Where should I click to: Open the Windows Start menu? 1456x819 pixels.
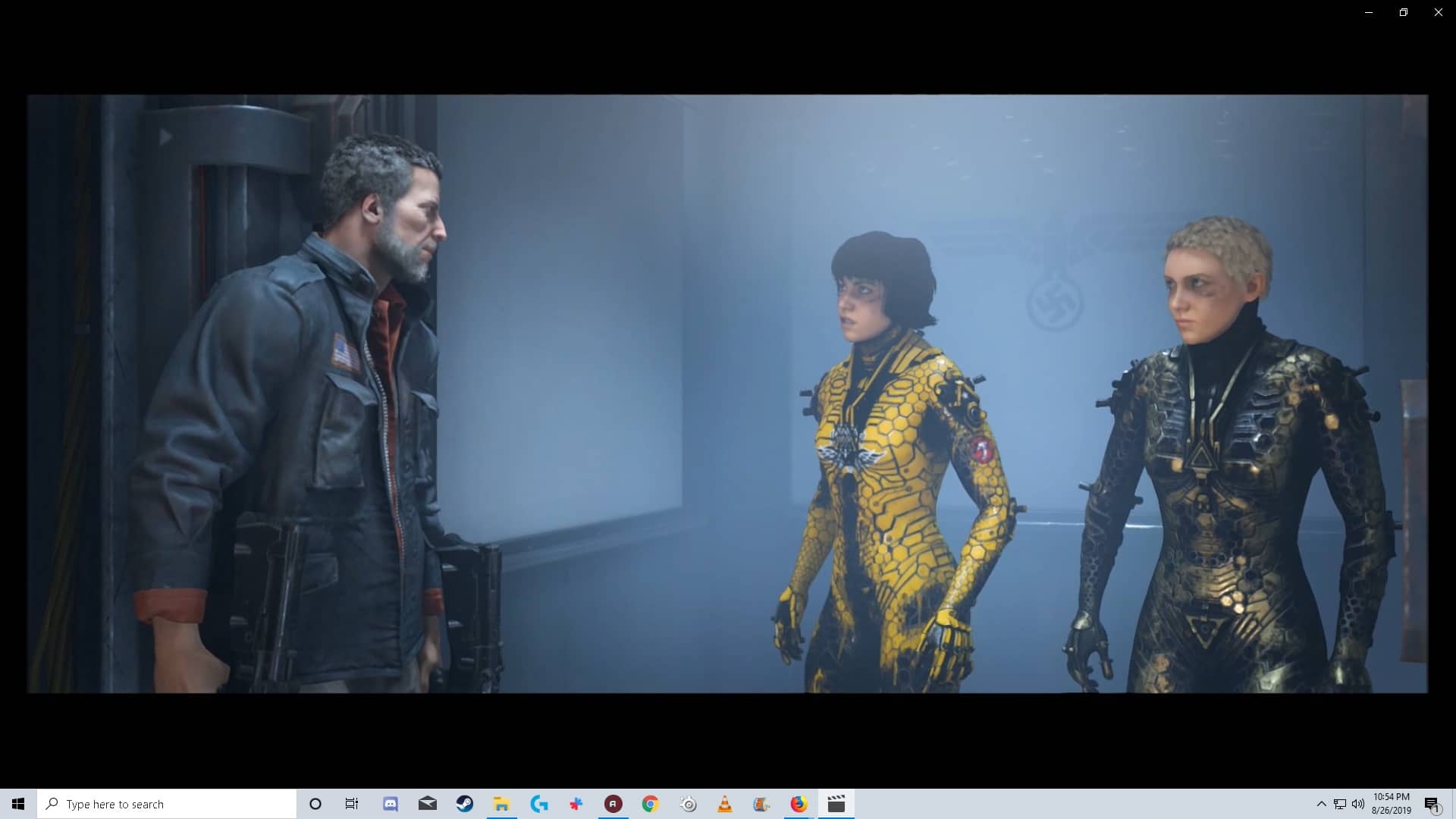coord(18,804)
